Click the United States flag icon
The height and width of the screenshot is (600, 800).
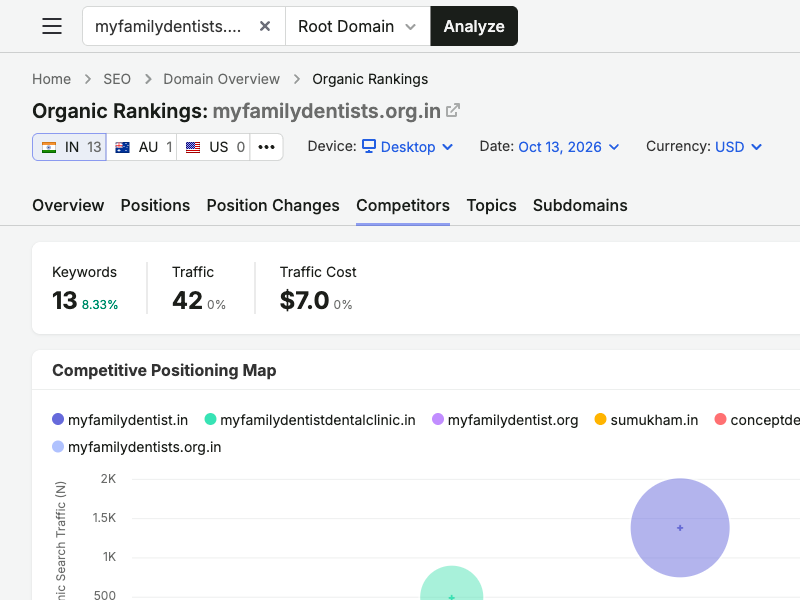[193, 147]
